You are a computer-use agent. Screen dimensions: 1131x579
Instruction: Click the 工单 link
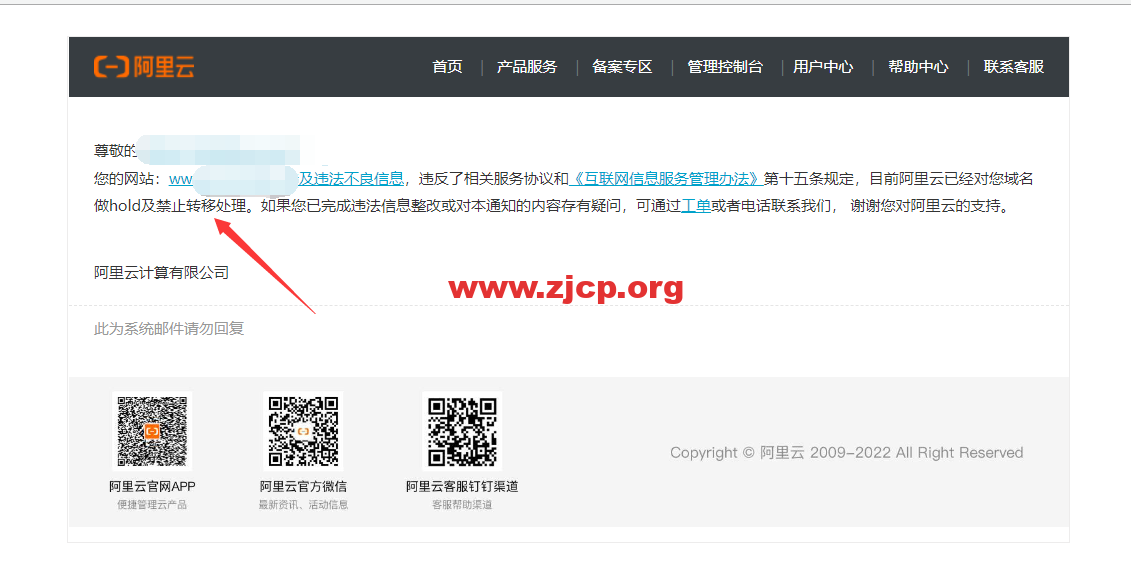(x=696, y=206)
